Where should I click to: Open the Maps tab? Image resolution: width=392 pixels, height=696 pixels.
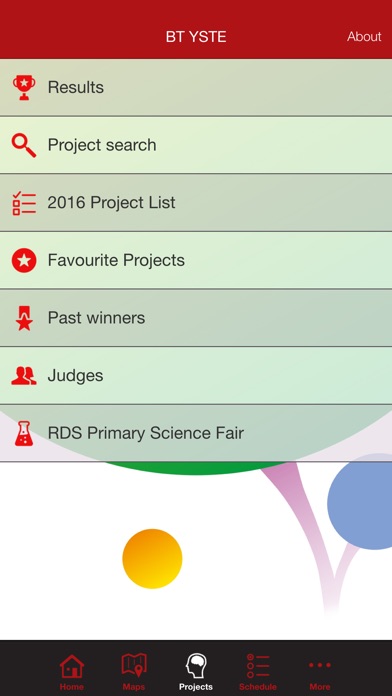click(134, 672)
